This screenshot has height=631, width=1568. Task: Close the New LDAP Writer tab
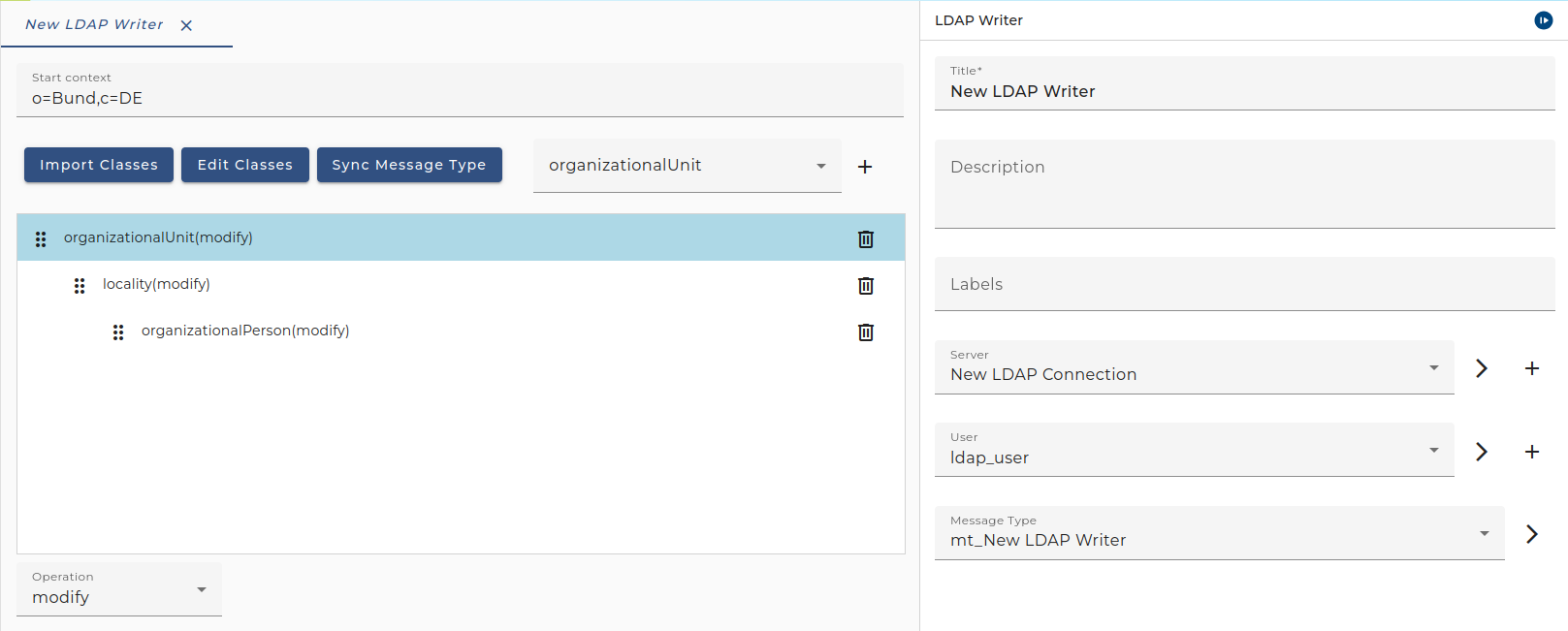tap(186, 25)
